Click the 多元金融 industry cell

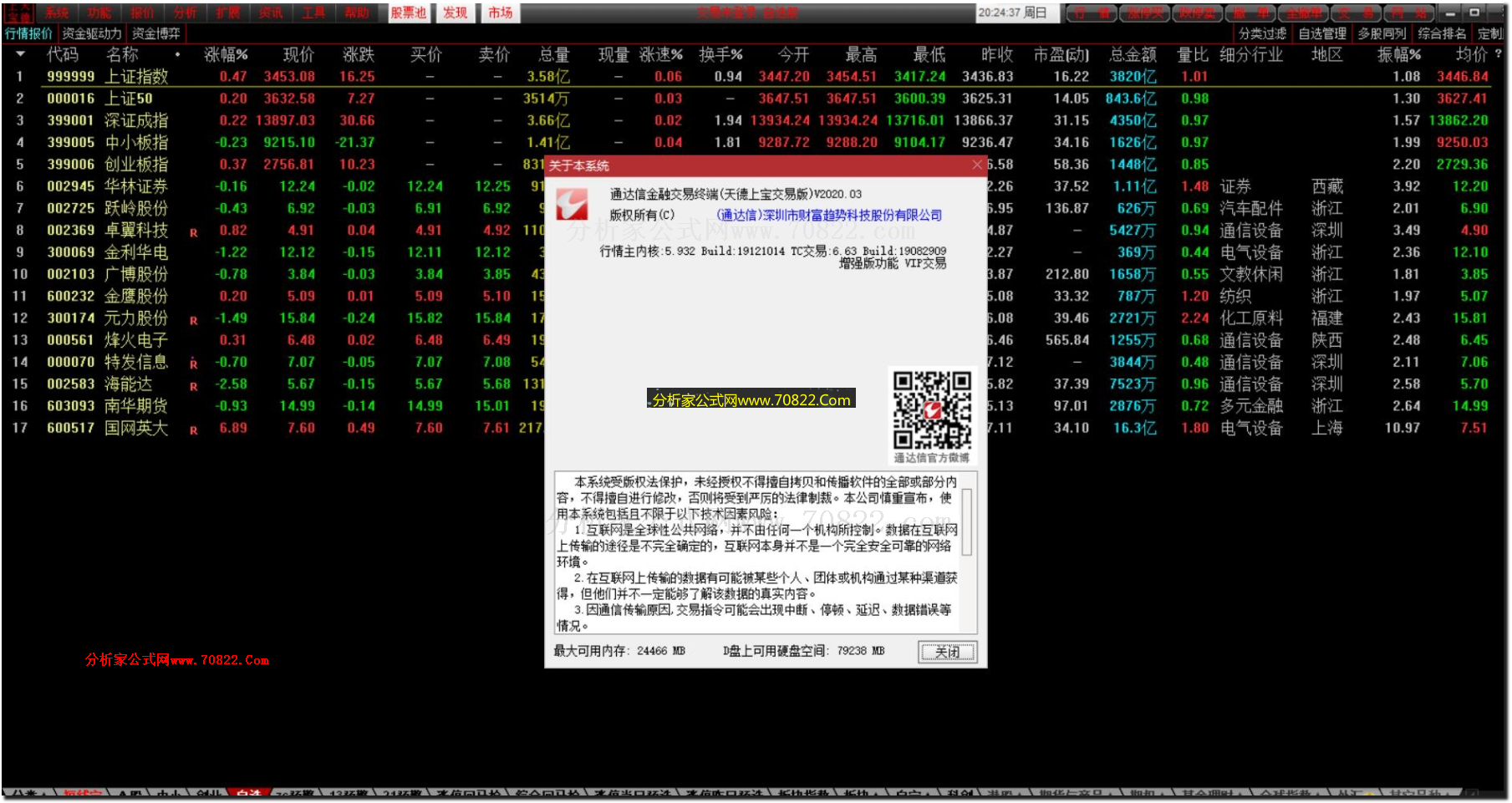click(1250, 406)
